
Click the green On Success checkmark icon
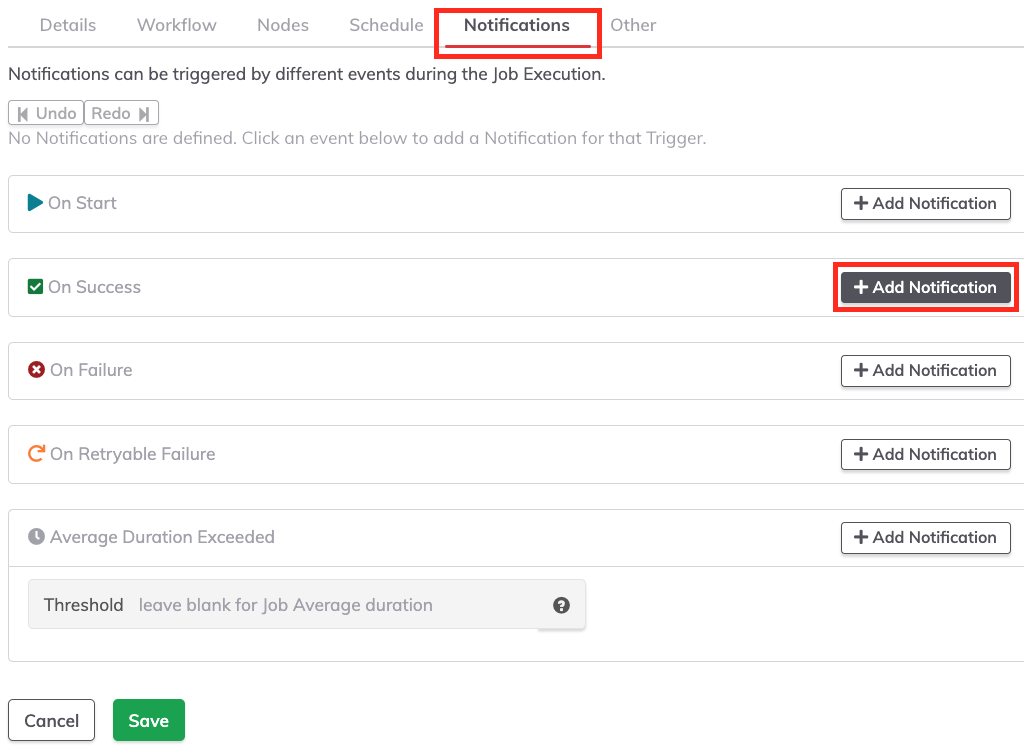35,287
